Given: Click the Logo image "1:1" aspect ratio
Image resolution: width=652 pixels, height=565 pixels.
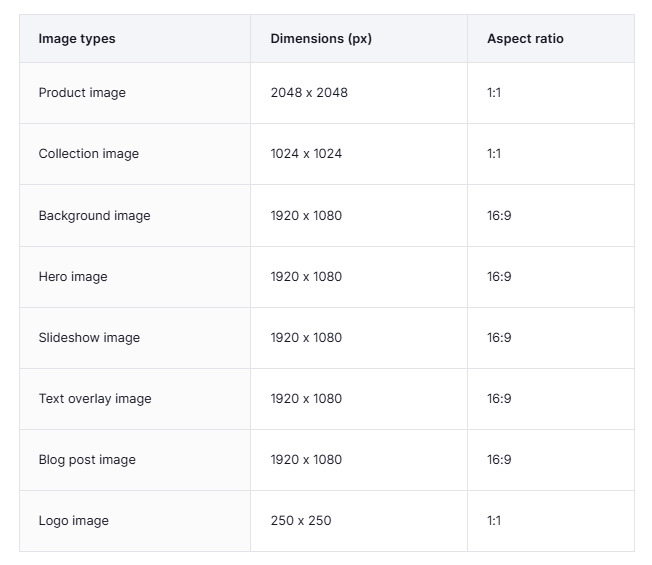Looking at the screenshot, I should coord(494,521).
